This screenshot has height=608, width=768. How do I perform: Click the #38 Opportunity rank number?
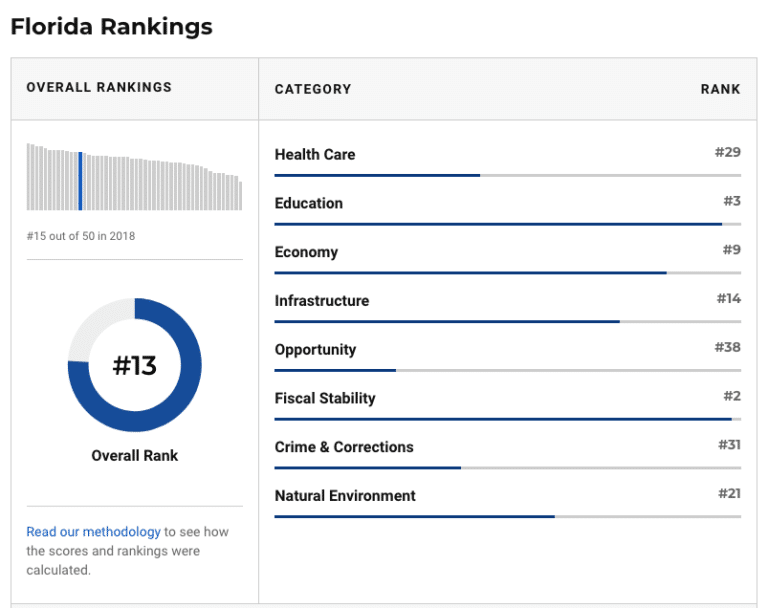(x=727, y=348)
